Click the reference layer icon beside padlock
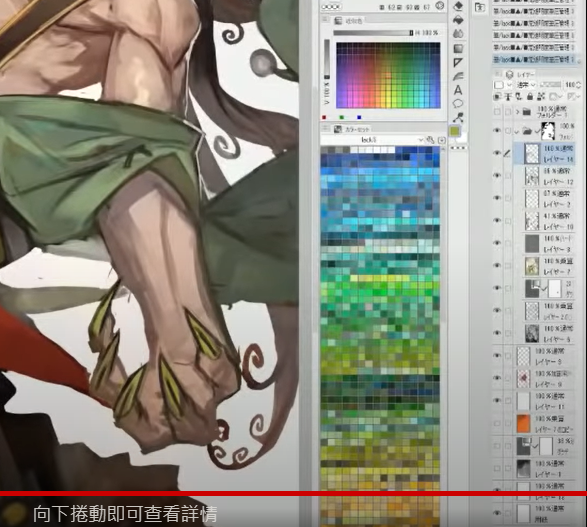Image resolution: width=587 pixels, height=527 pixels. pyautogui.click(x=519, y=97)
